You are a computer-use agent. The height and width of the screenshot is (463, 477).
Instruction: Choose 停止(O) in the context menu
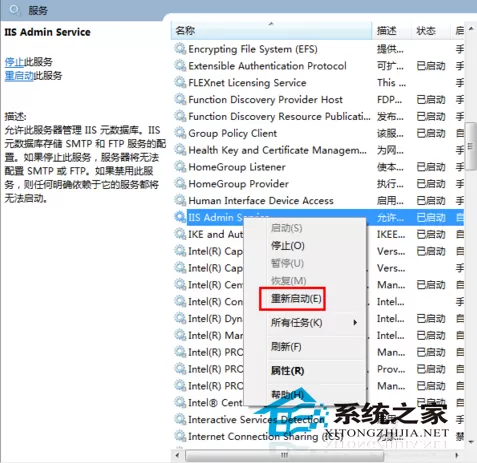tap(288, 246)
